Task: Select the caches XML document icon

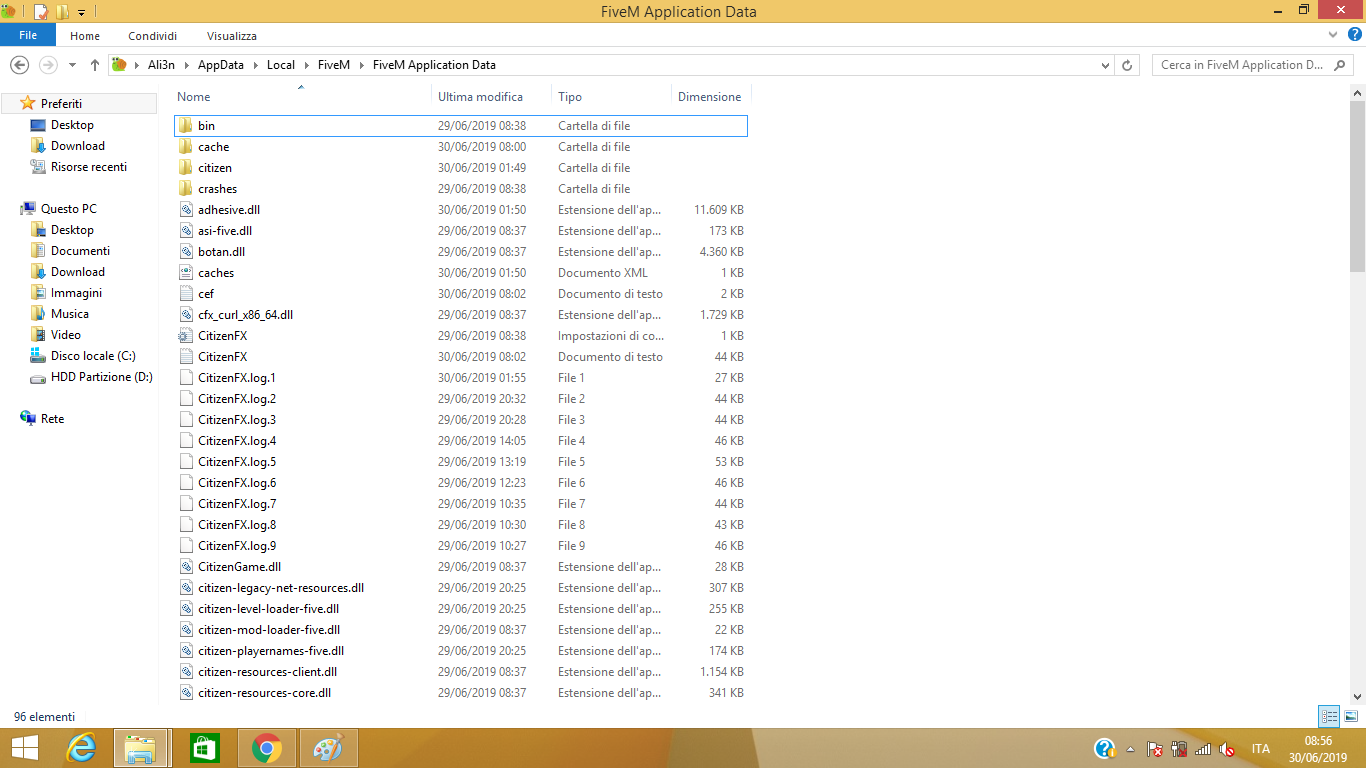Action: (x=186, y=273)
